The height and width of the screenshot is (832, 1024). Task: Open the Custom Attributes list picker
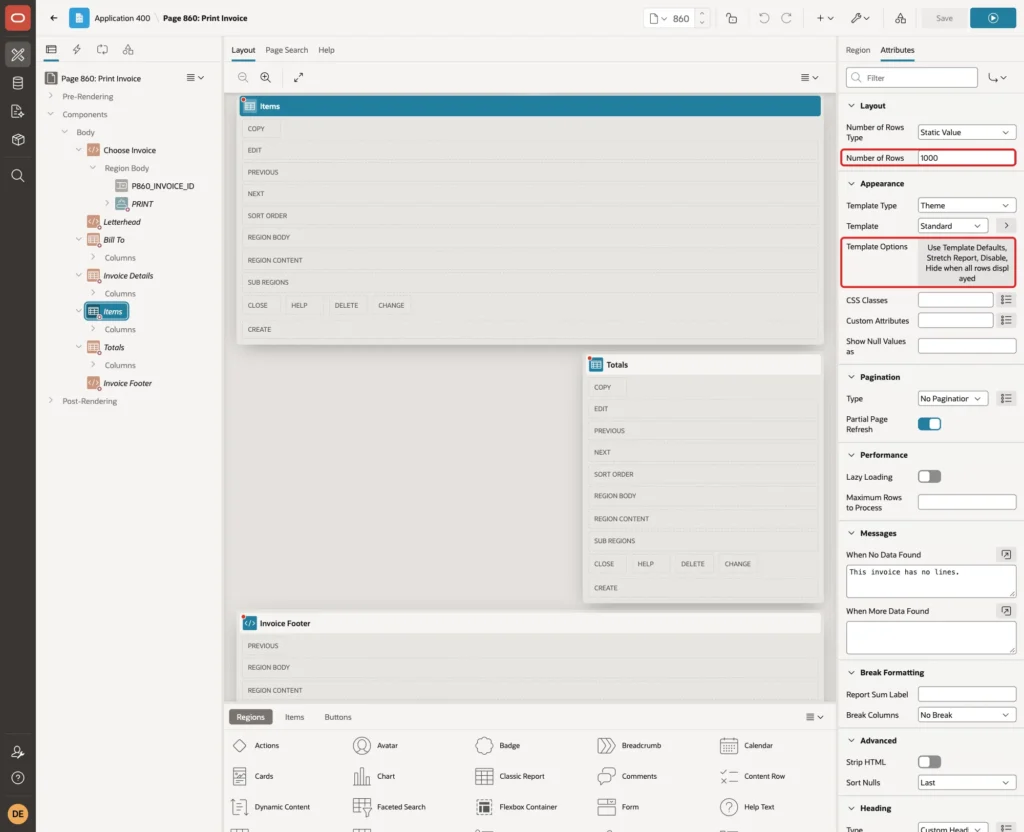1006,321
